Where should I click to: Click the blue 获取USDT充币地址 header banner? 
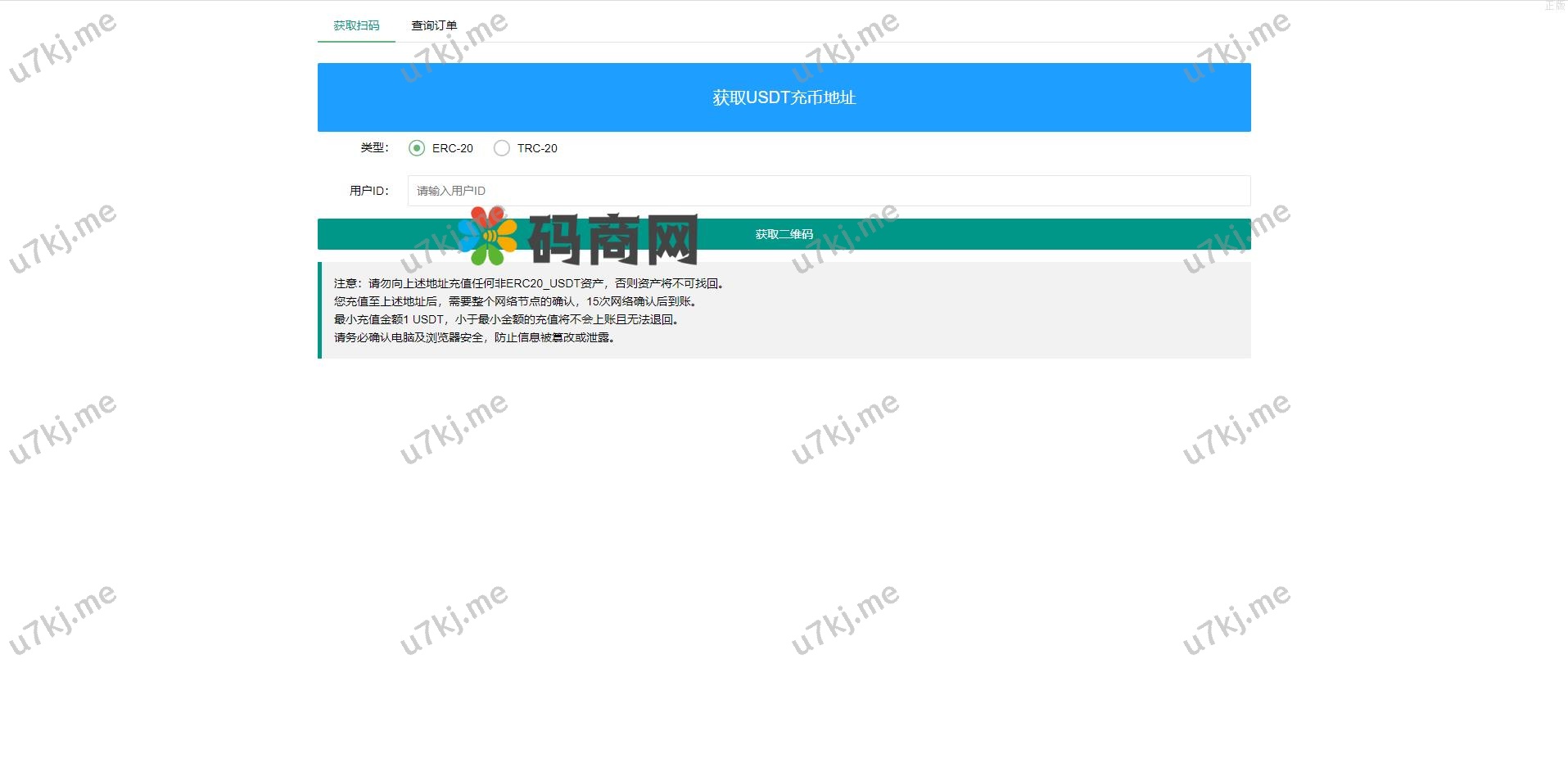pyautogui.click(x=783, y=97)
